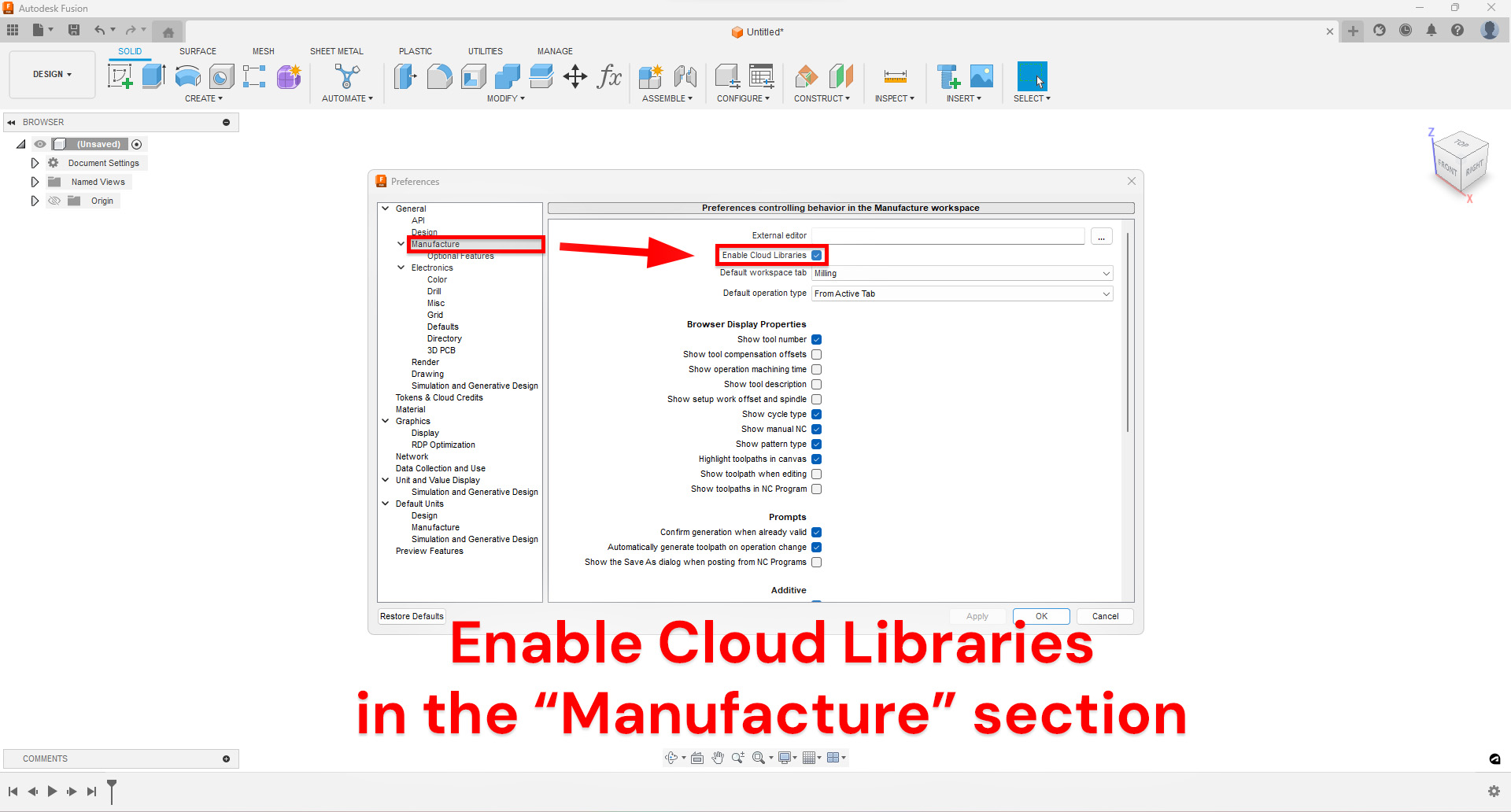Viewport: 1511px width, 812px height.
Task: Toggle Confirm generation when already valid
Action: click(x=817, y=532)
